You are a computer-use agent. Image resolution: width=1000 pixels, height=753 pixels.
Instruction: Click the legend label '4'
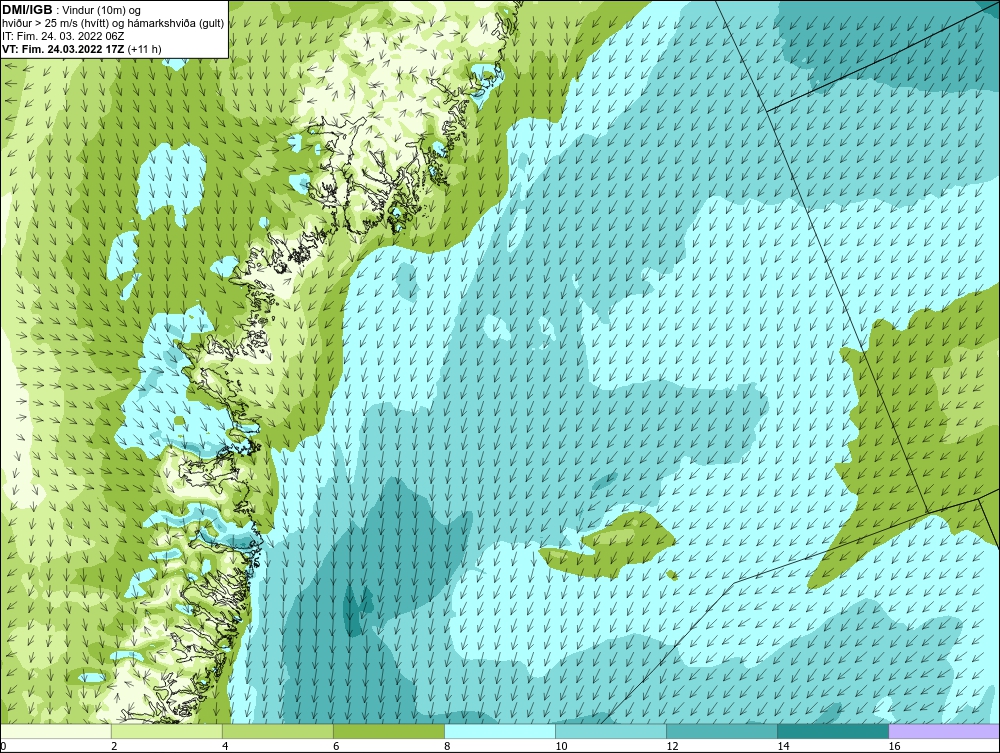(225, 746)
